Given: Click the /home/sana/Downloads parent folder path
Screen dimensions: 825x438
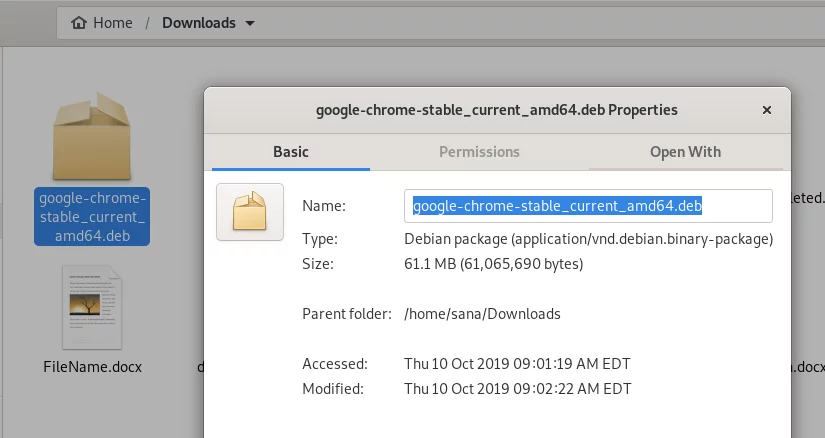Looking at the screenshot, I should [x=482, y=314].
